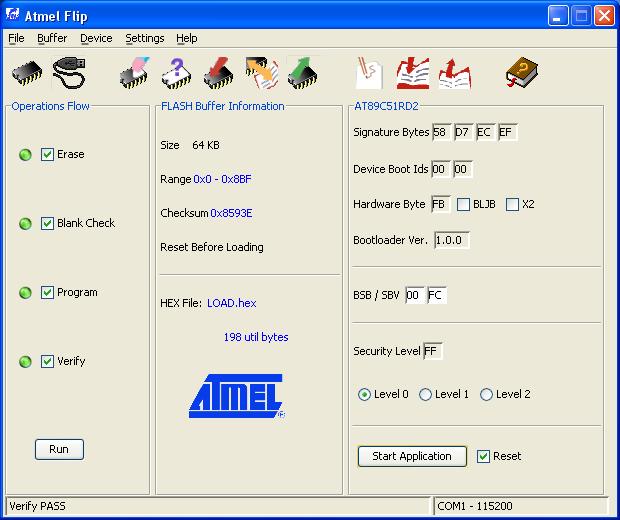Click the Hardware Byte FB field
The image size is (620, 520).
440,204
